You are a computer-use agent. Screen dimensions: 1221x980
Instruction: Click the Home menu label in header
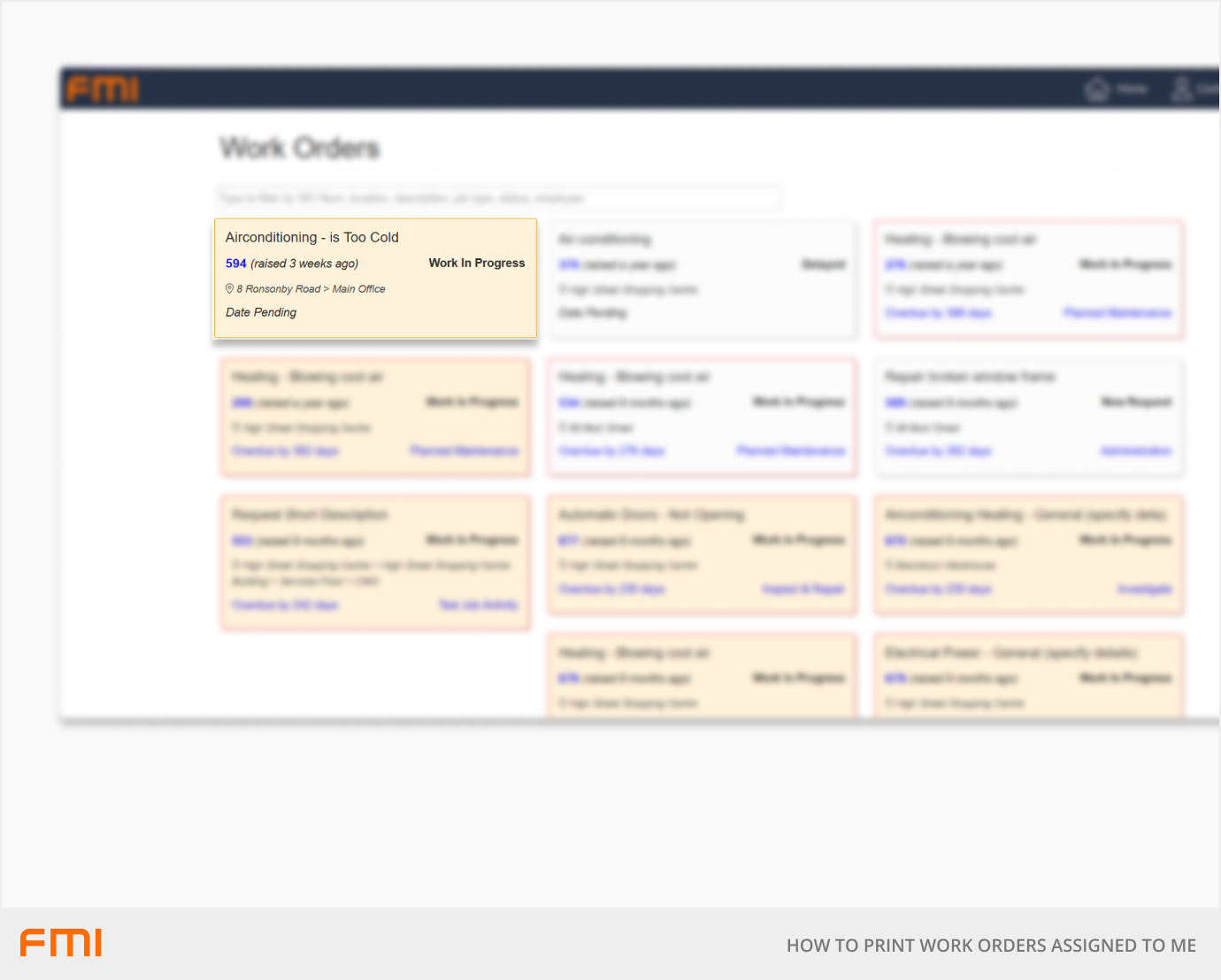tap(1132, 89)
